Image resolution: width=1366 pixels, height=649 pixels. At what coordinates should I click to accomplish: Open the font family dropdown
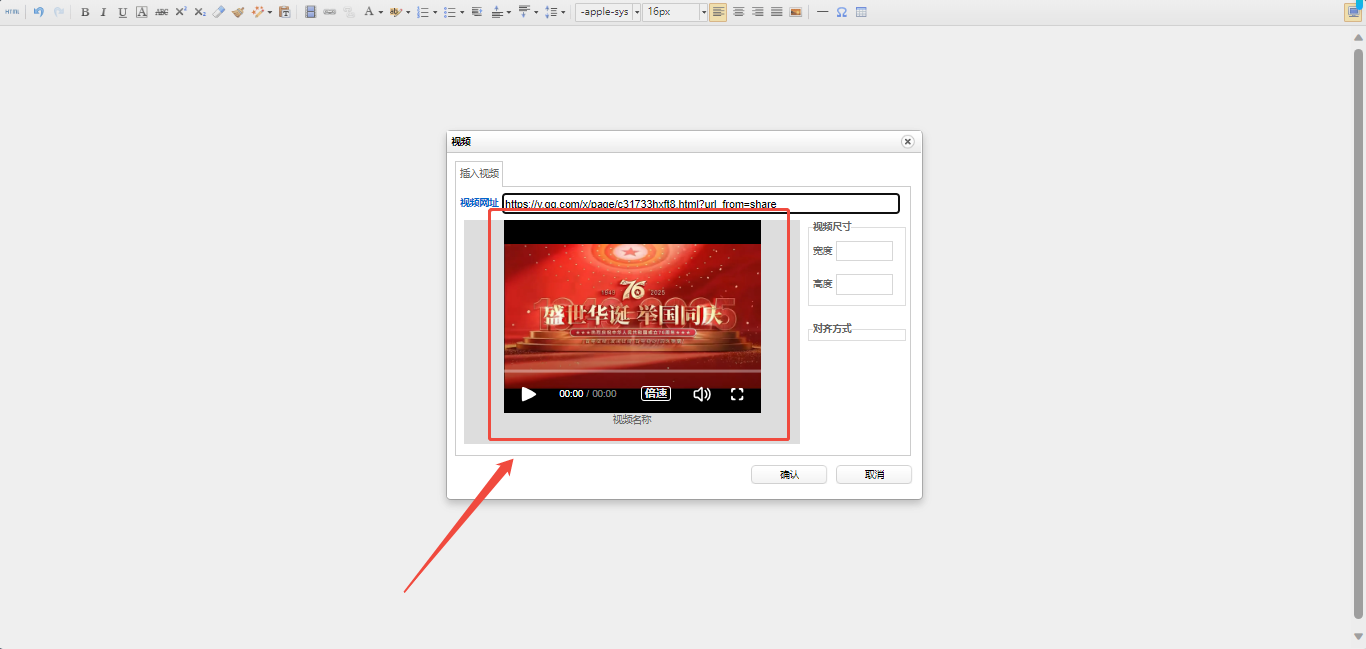608,12
